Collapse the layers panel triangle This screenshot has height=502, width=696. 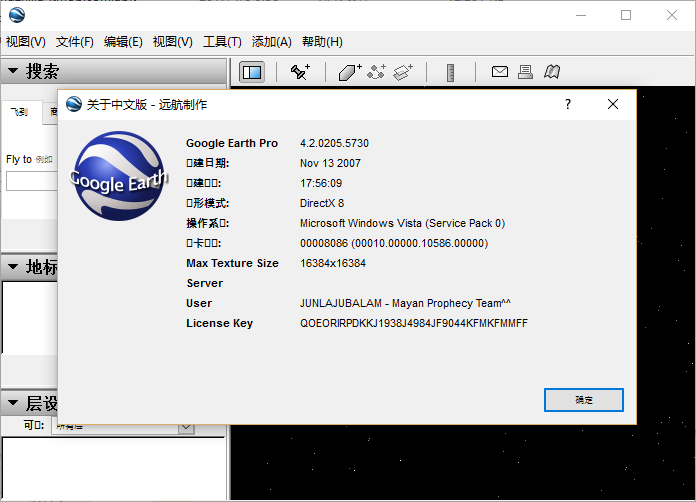click(13, 403)
